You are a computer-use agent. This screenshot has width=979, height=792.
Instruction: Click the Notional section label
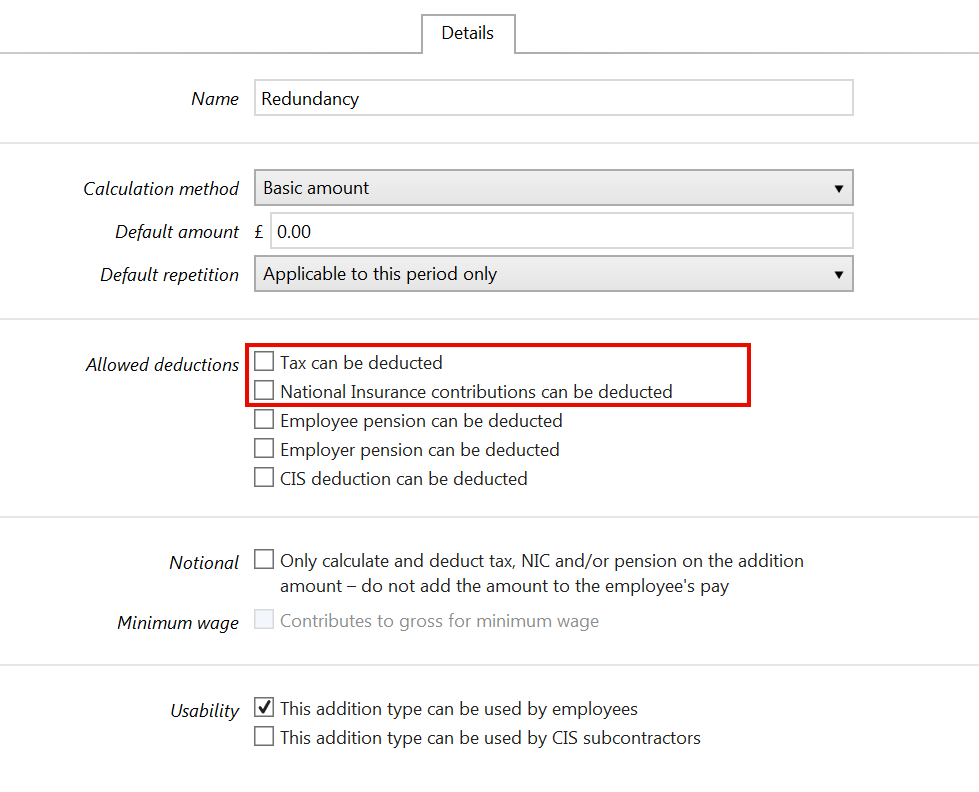point(204,563)
